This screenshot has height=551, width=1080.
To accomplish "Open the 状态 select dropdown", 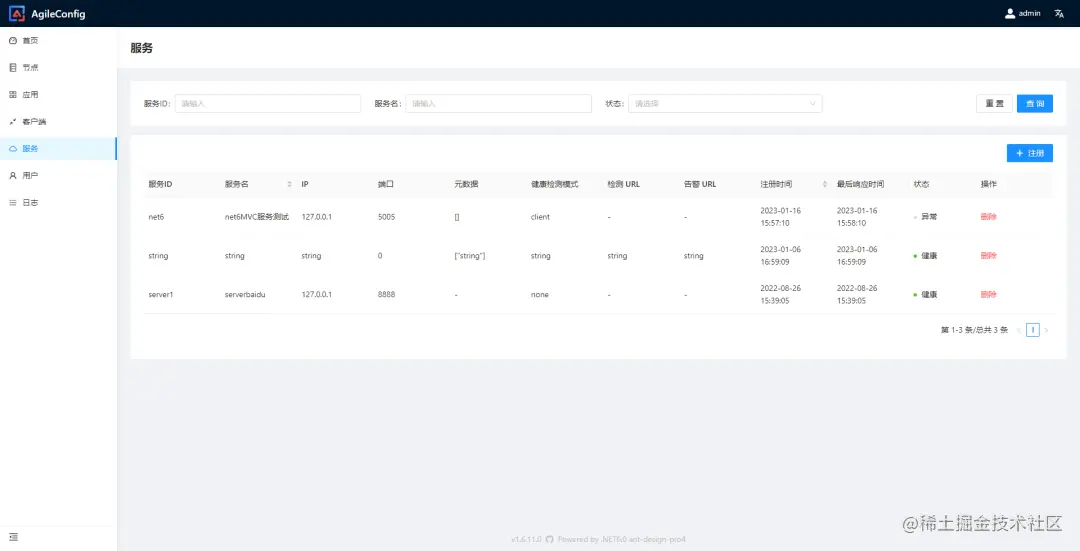I will 725,103.
